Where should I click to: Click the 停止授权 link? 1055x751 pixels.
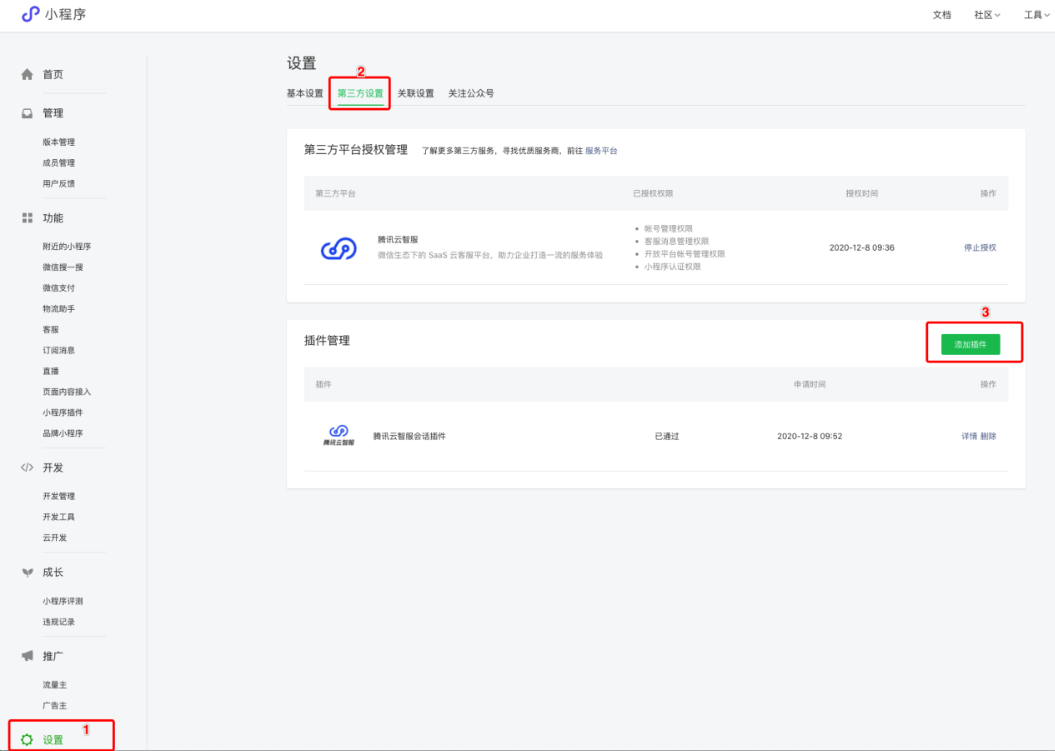(x=979, y=247)
